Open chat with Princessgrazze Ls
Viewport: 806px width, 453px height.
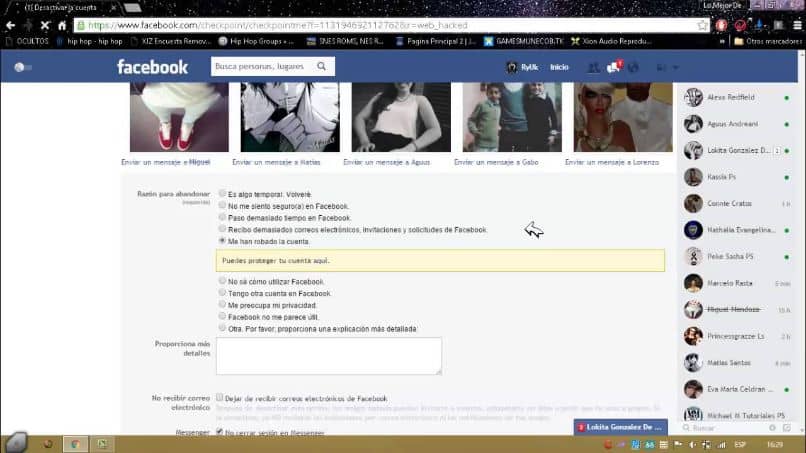pos(738,336)
